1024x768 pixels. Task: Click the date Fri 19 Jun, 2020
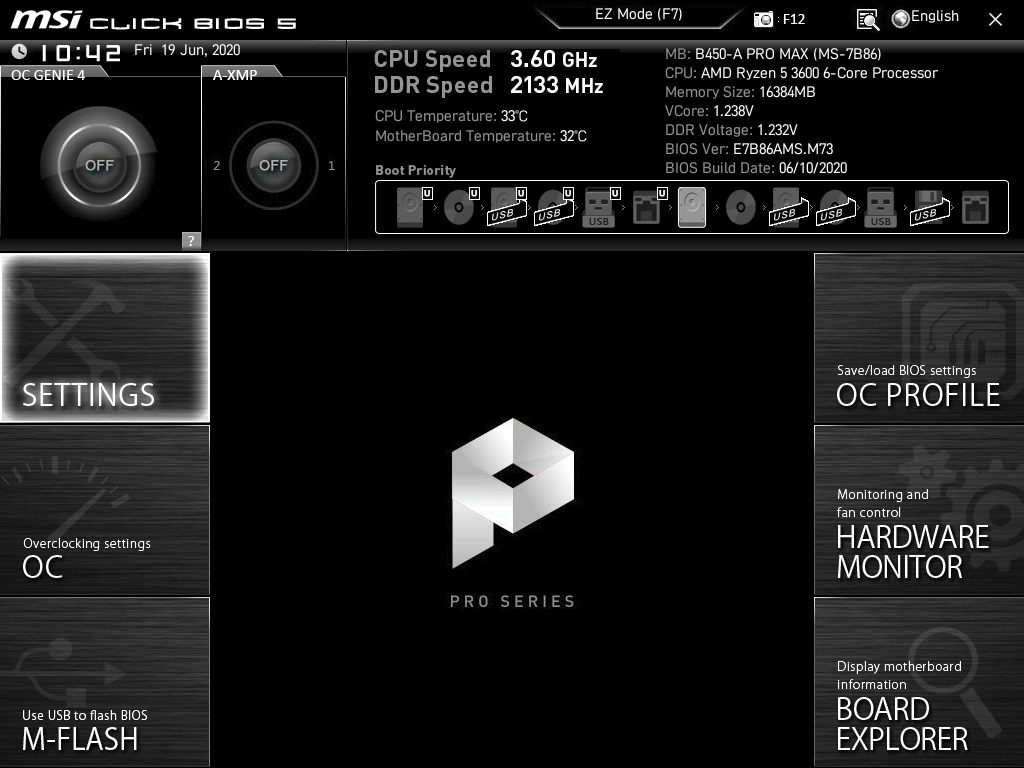pos(187,50)
